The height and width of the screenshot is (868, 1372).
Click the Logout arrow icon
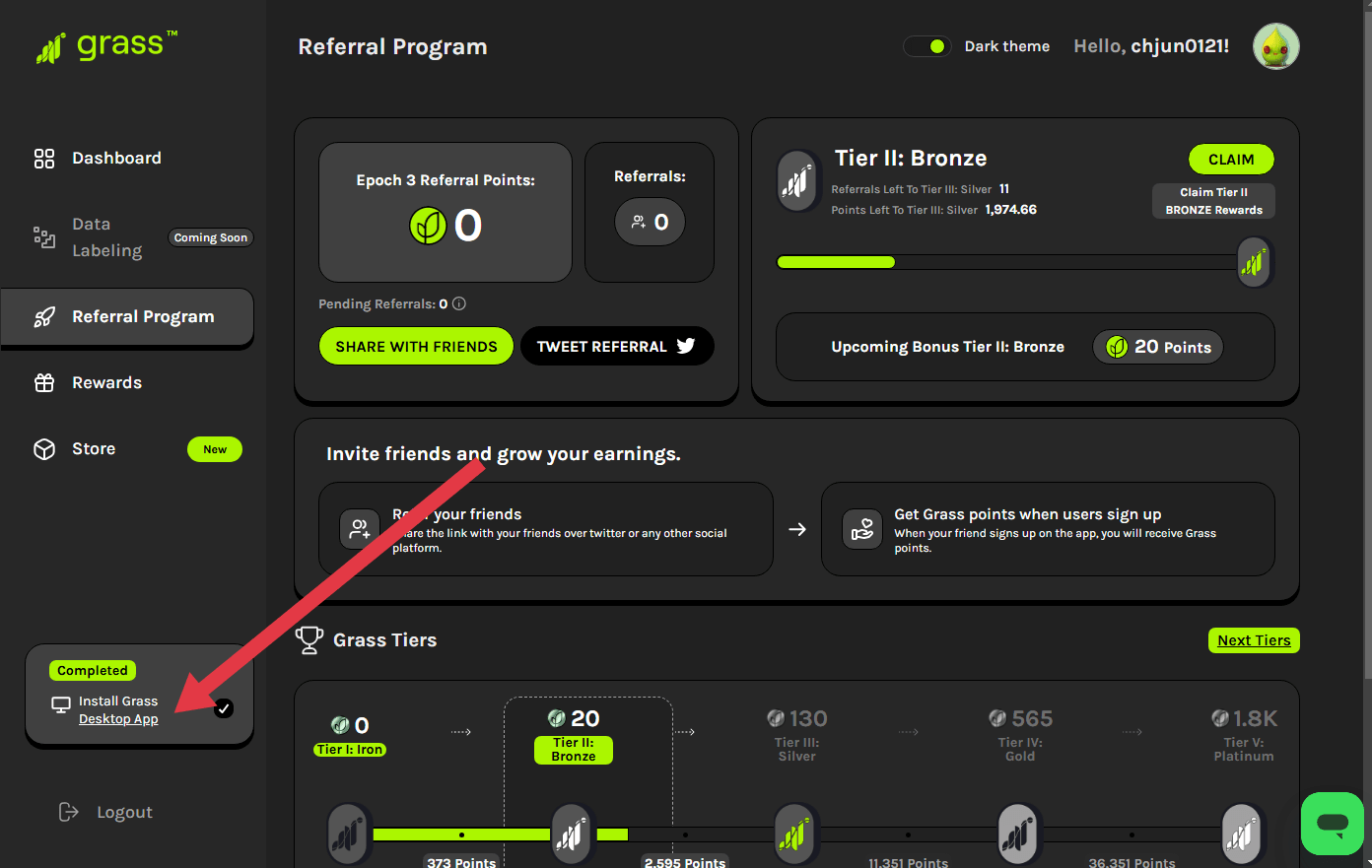click(x=68, y=812)
